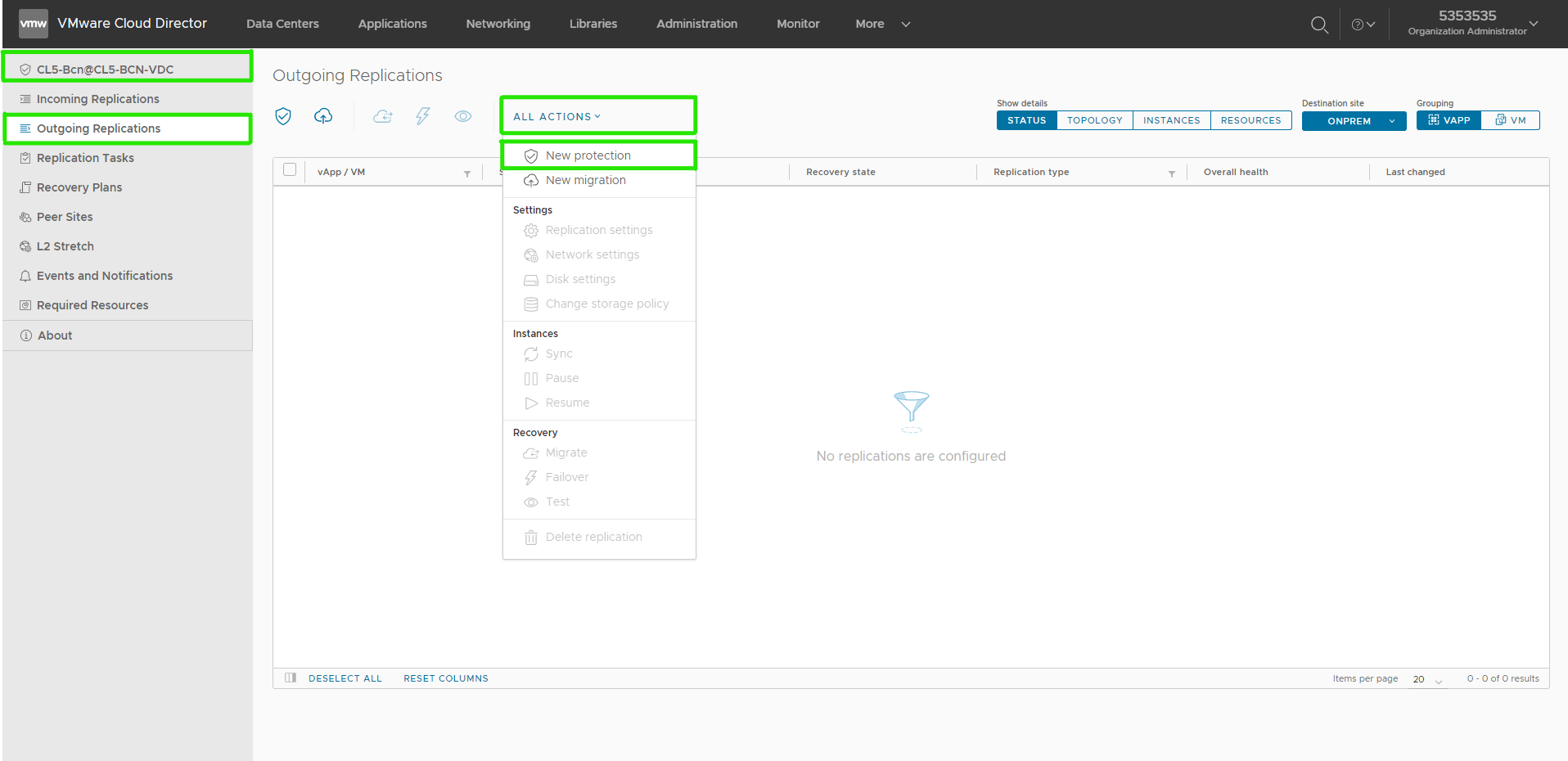Open Events and Notifications in sidebar
The height and width of the screenshot is (761, 1568).
(x=128, y=276)
